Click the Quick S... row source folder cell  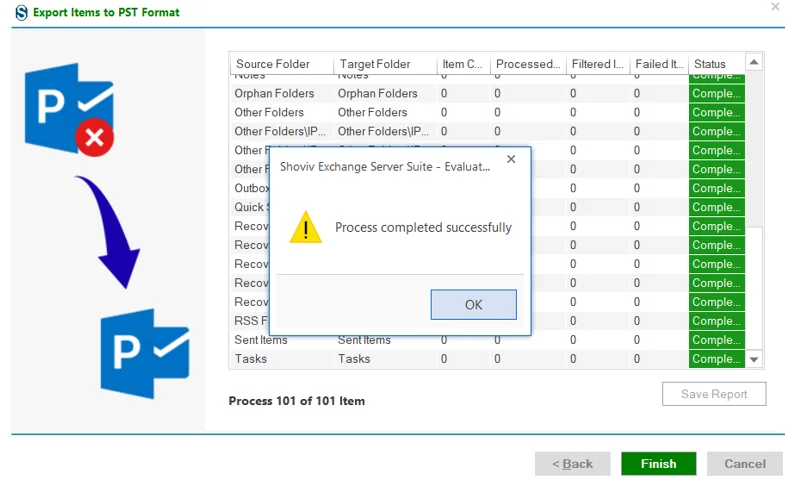click(x=251, y=207)
